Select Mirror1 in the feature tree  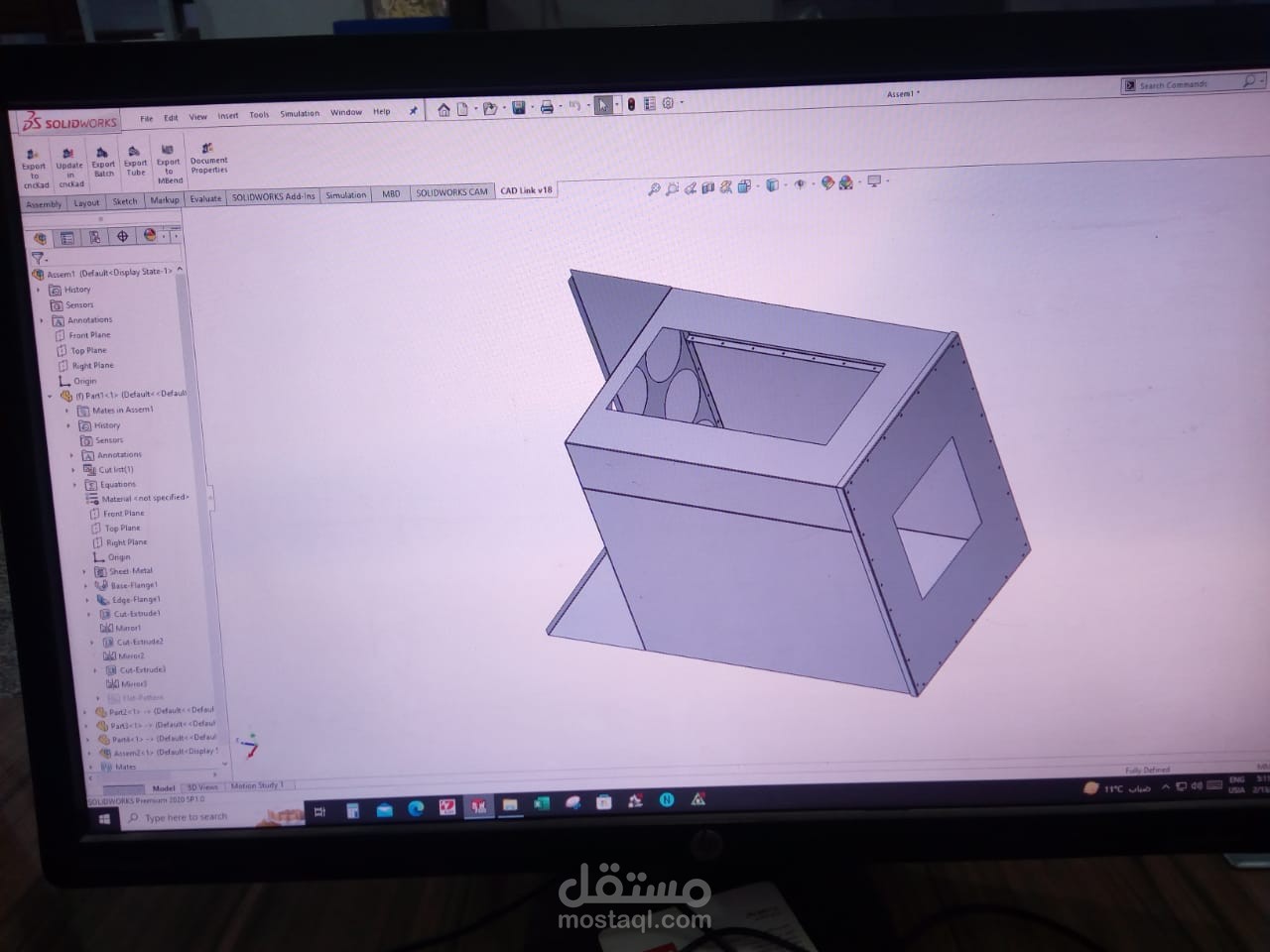121,628
